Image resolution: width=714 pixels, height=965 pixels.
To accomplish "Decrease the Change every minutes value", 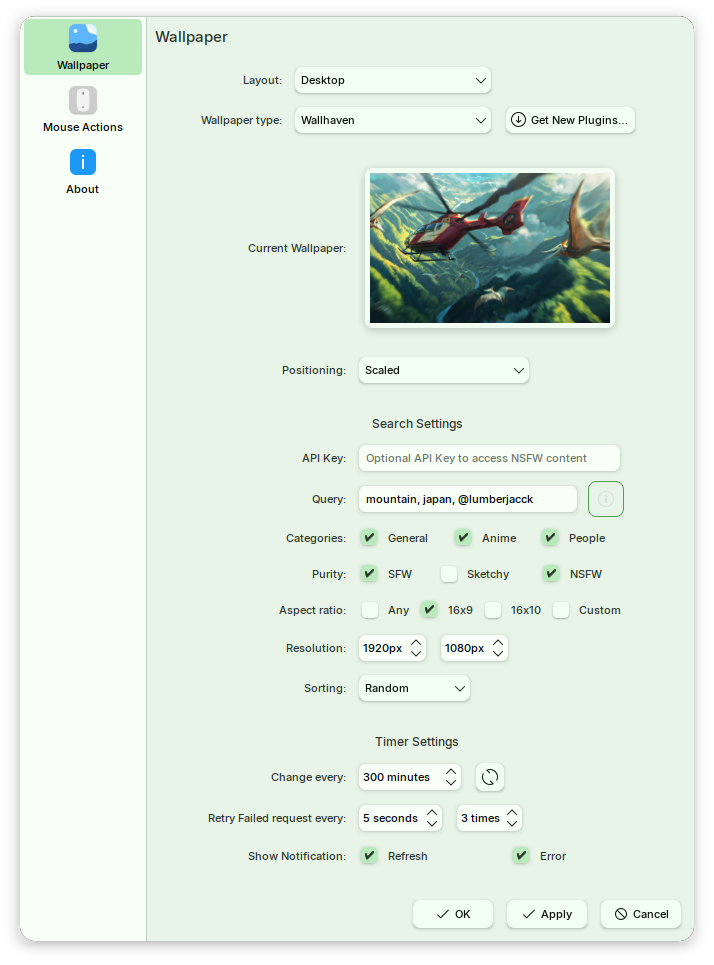I will point(451,783).
